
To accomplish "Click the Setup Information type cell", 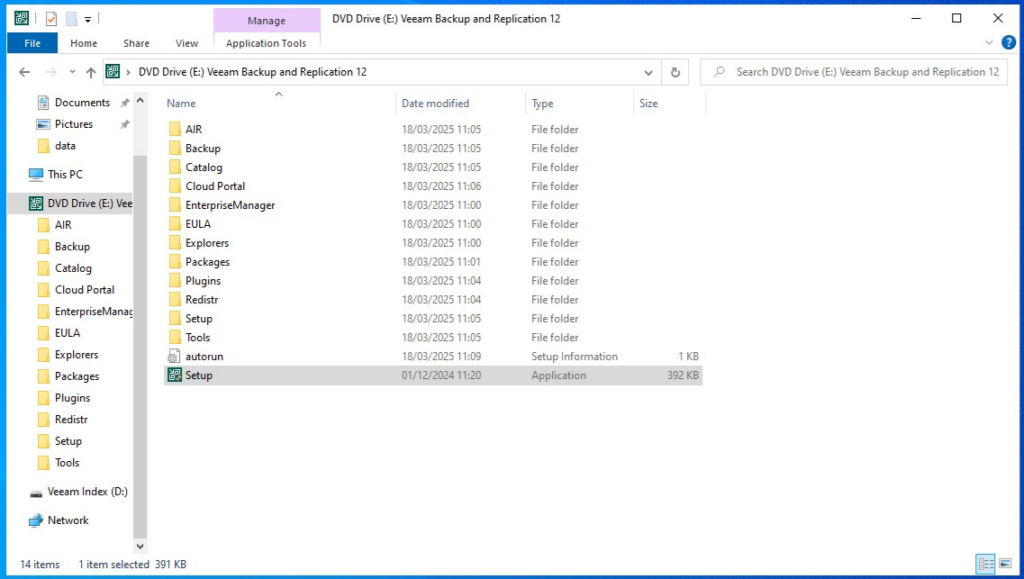I will (x=574, y=356).
